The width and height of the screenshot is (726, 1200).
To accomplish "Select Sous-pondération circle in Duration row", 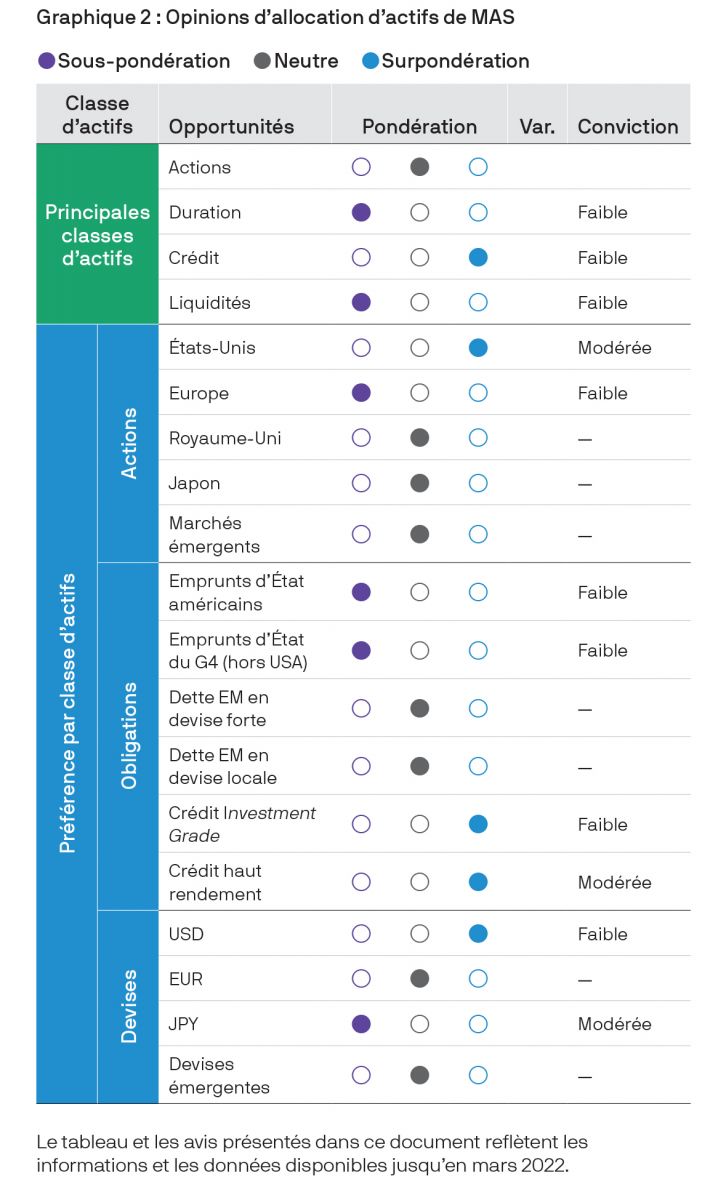I will [361, 212].
